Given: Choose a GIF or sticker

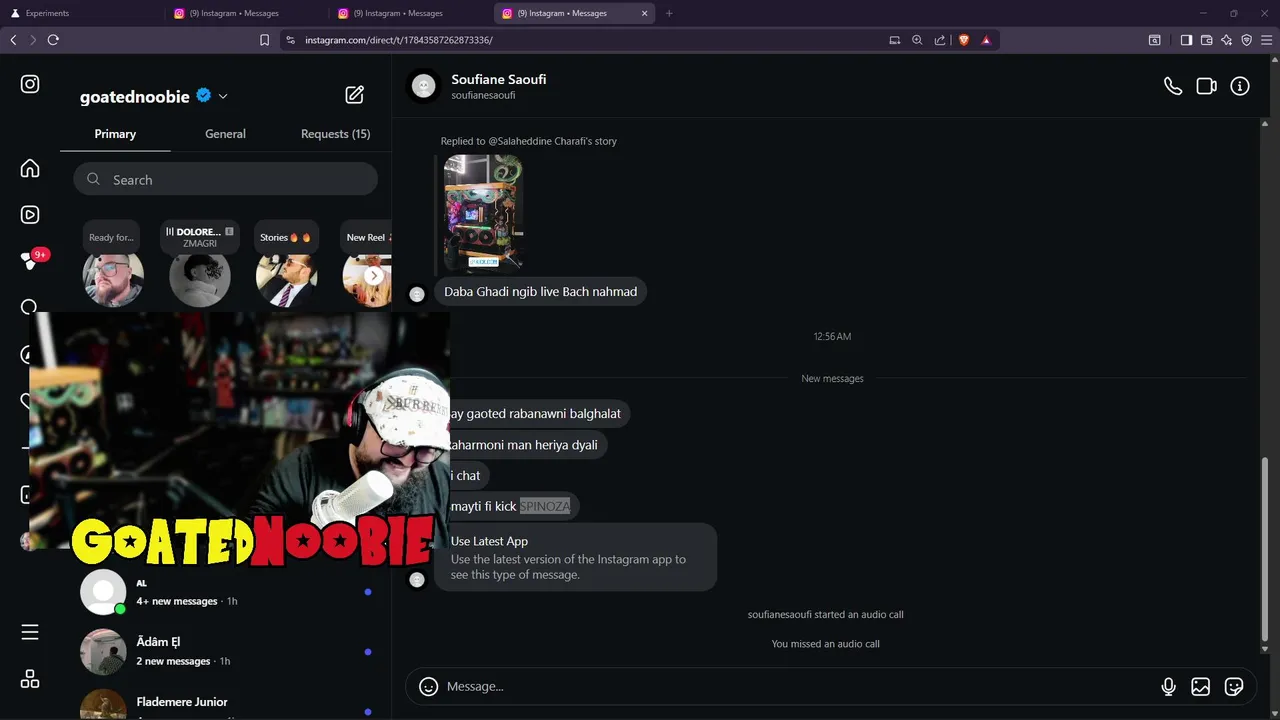Looking at the screenshot, I should (x=1234, y=686).
